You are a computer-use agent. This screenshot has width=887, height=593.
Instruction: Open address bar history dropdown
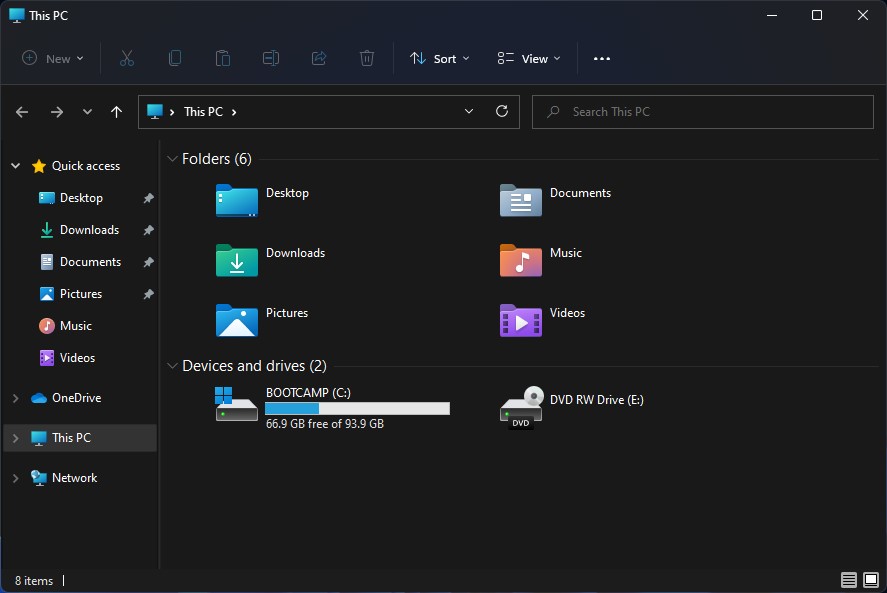tap(468, 111)
